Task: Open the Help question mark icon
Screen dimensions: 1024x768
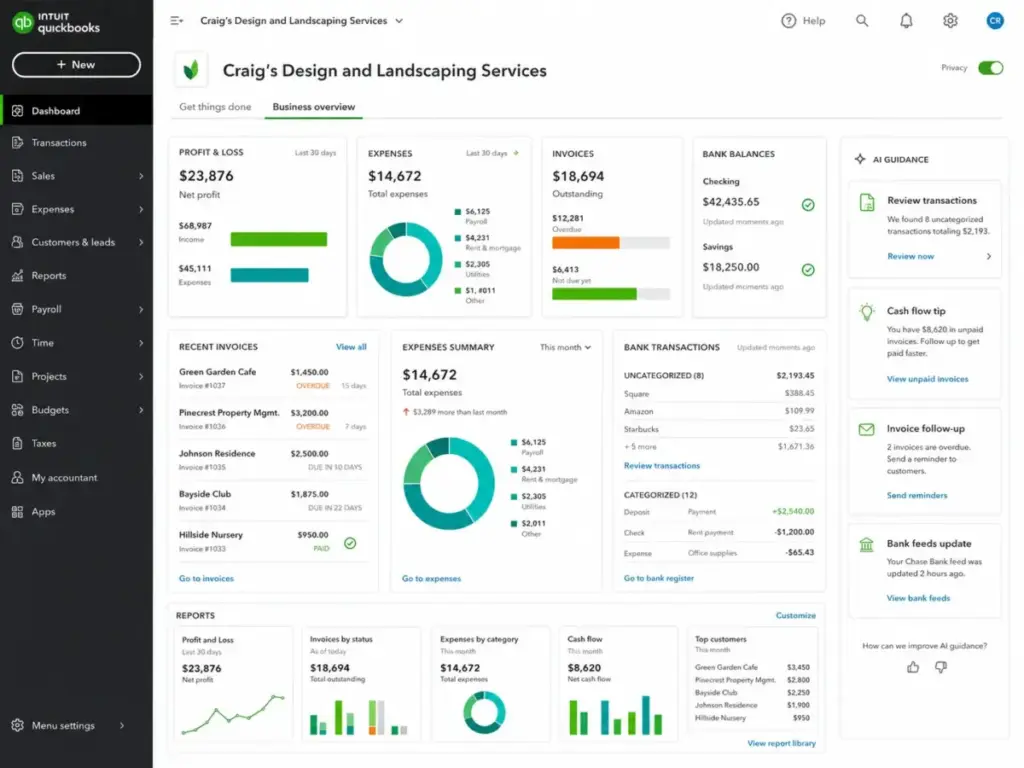Action: (789, 21)
